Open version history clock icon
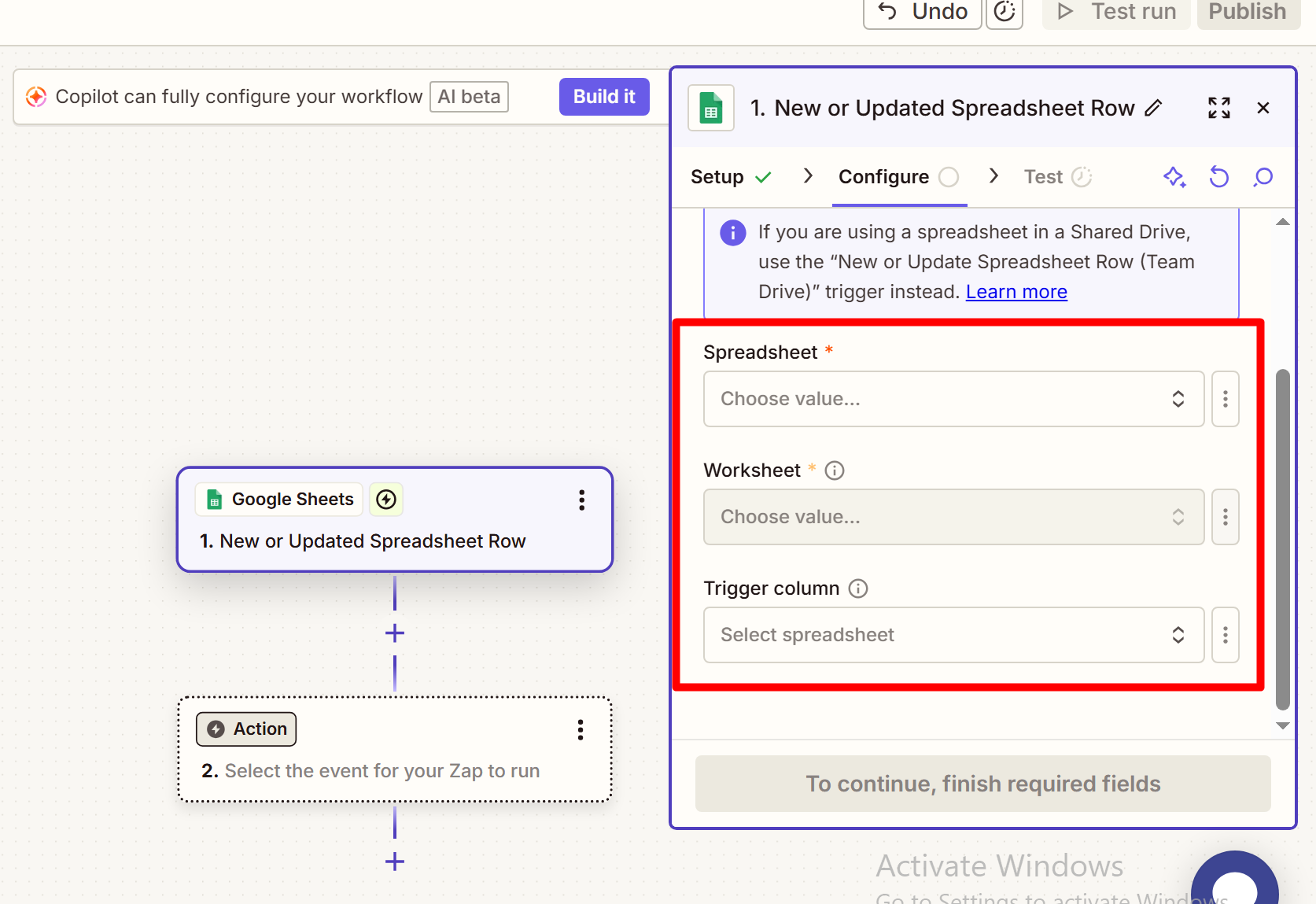1316x904 pixels. tap(1005, 13)
